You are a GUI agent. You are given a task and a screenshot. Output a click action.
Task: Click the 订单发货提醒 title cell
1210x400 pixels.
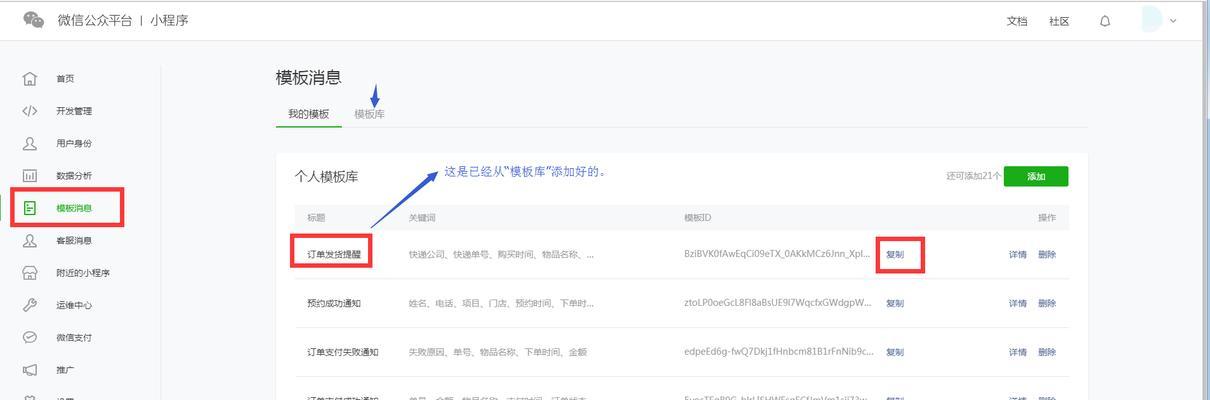click(x=334, y=255)
